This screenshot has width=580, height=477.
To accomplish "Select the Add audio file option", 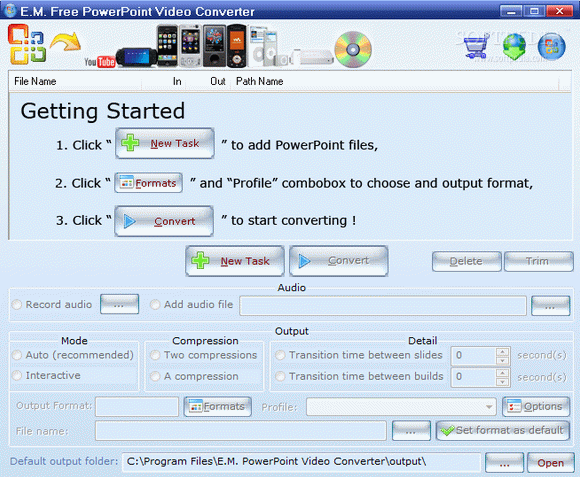I will click(x=155, y=305).
